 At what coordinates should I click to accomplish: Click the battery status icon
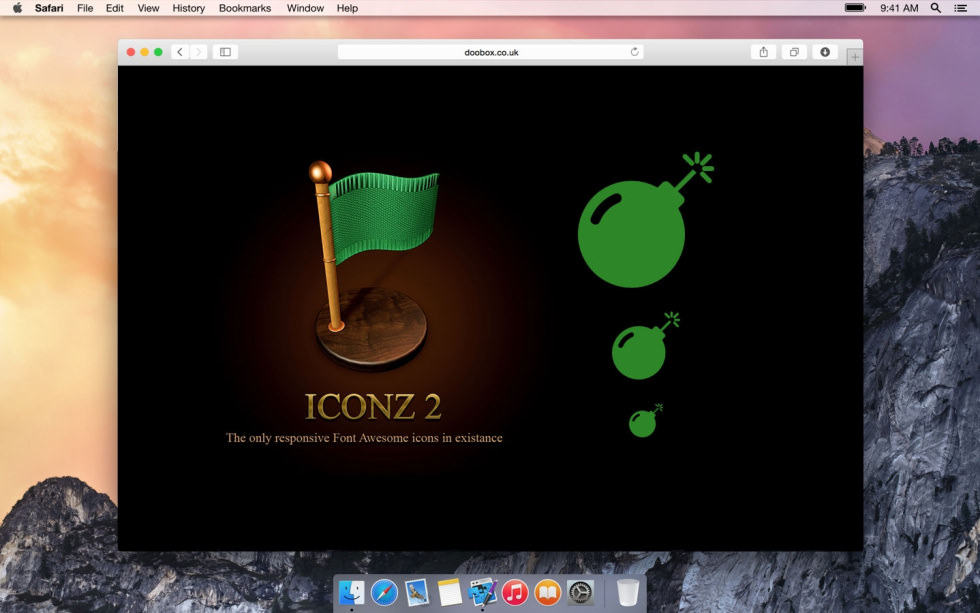coord(855,8)
